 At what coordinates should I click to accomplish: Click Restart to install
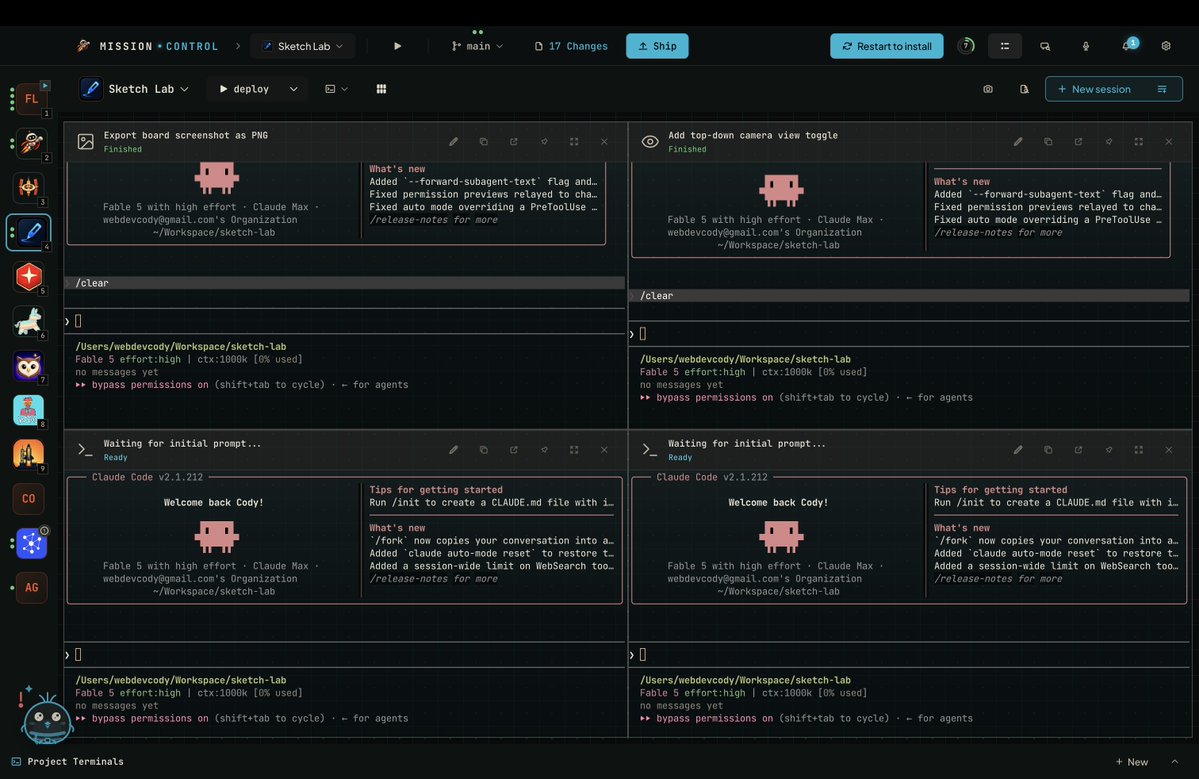tap(887, 46)
